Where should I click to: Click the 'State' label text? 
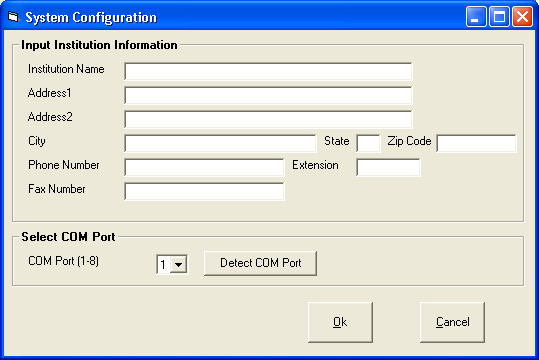coord(337,141)
